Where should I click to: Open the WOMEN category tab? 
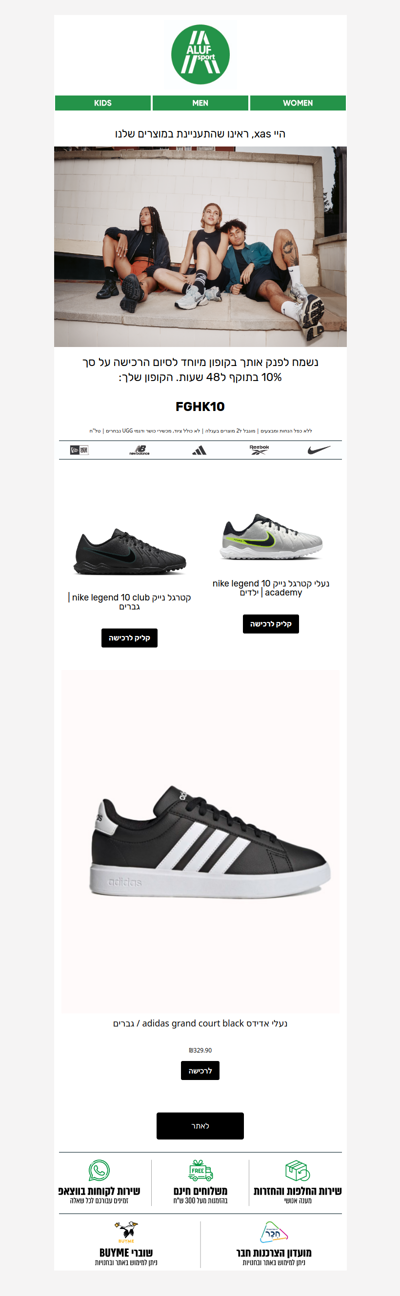tap(298, 103)
